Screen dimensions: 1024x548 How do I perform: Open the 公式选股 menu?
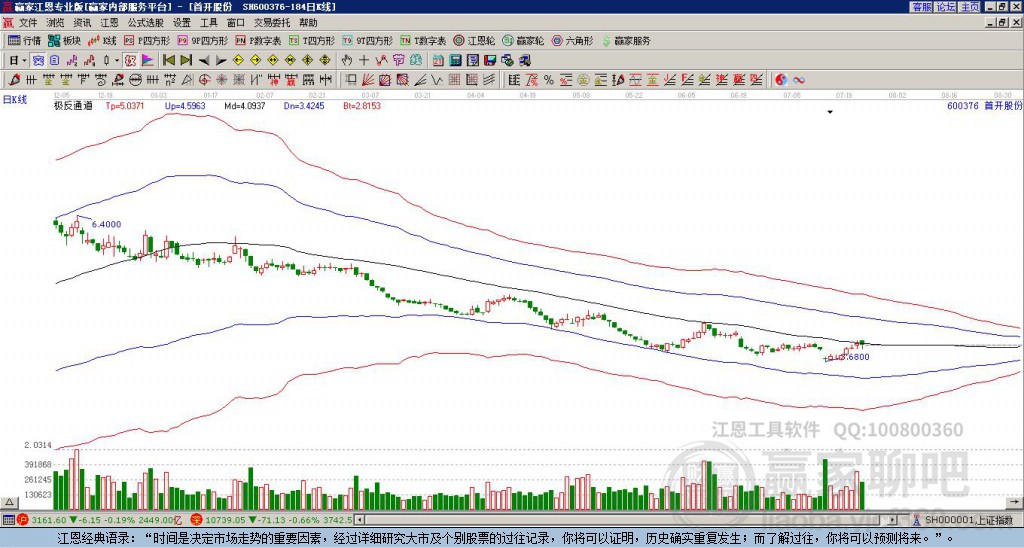click(146, 23)
